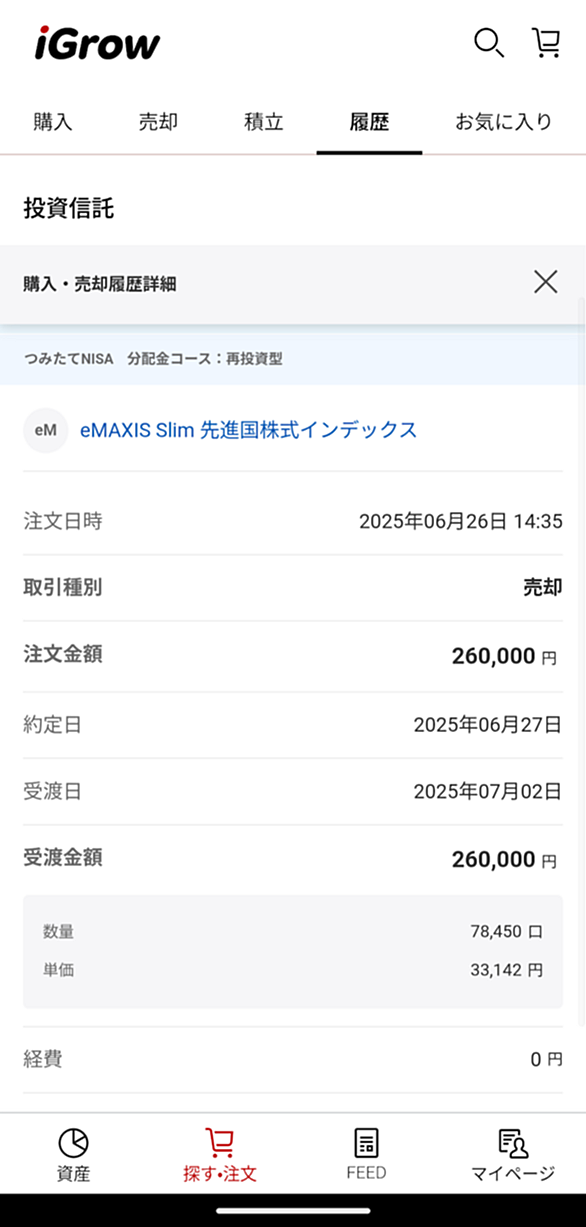Screen dimensions: 586x1227
Task: Switch to the お気に入り tab
Action: [x=504, y=122]
